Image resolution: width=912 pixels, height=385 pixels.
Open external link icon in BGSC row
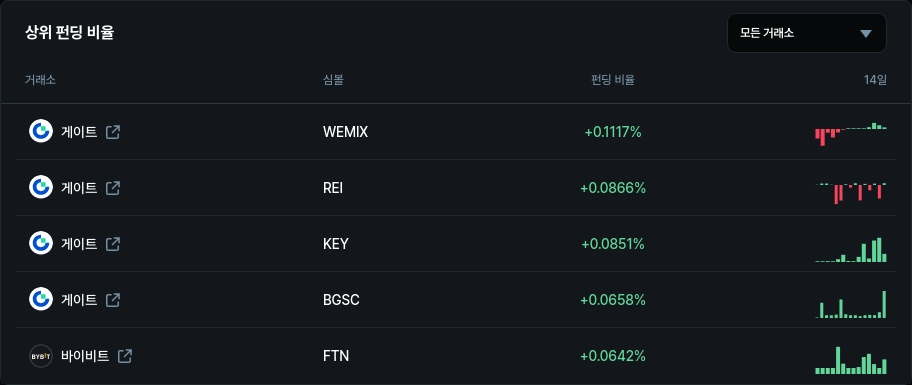coord(113,300)
